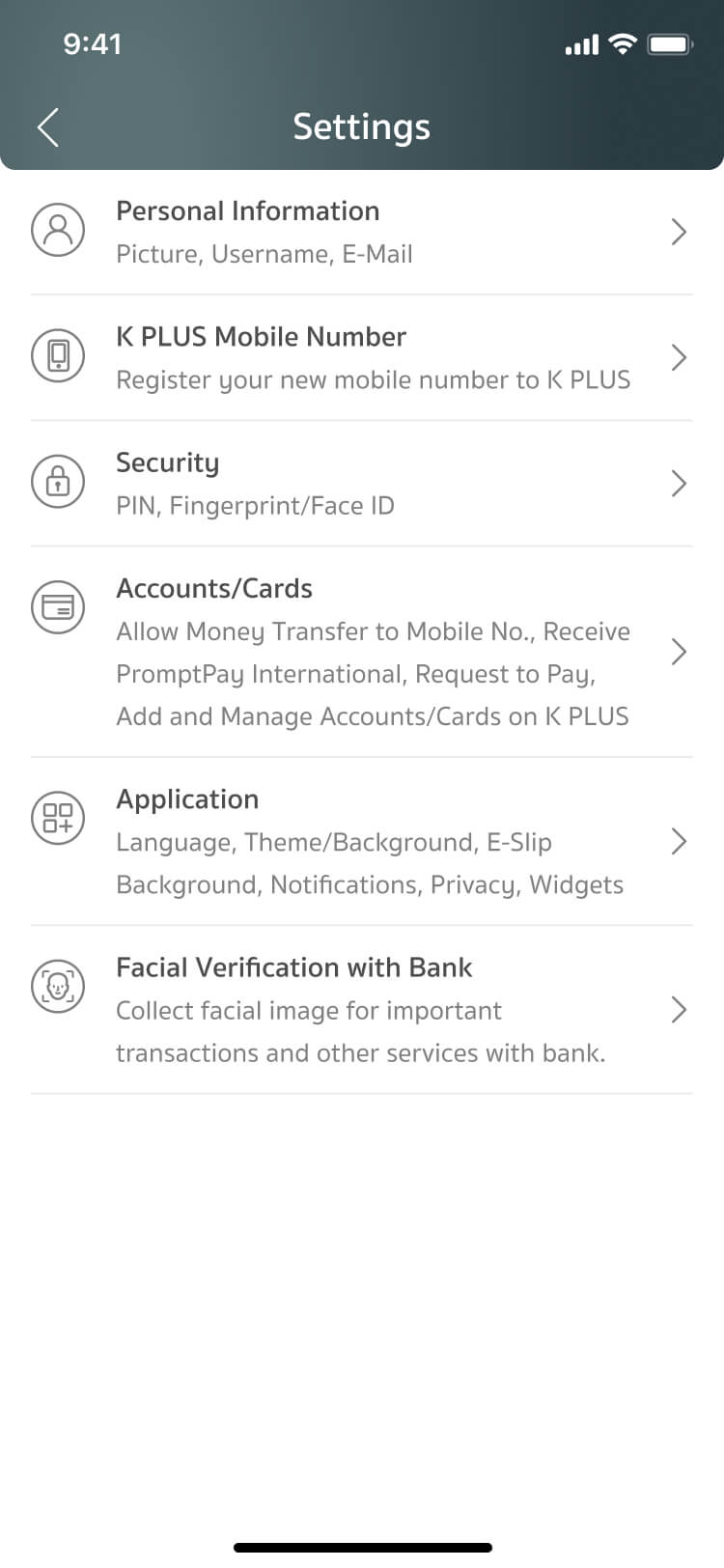Expand Security row chevron arrow

pos(679,483)
